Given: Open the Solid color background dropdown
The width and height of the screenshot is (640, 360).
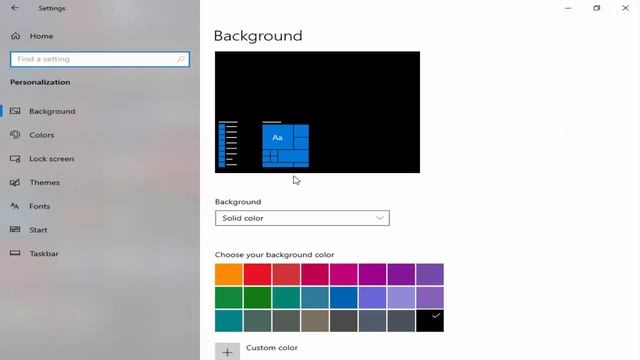Looking at the screenshot, I should pyautogui.click(x=302, y=218).
